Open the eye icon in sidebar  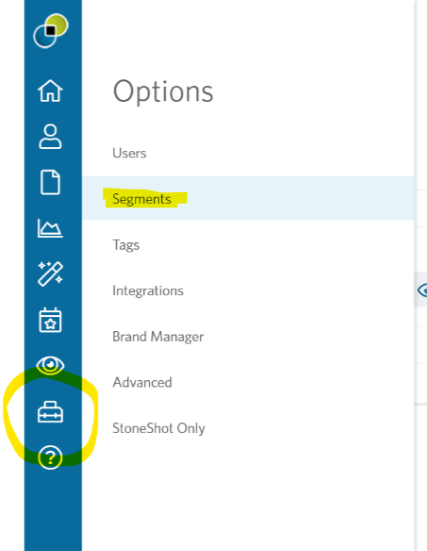click(x=50, y=365)
